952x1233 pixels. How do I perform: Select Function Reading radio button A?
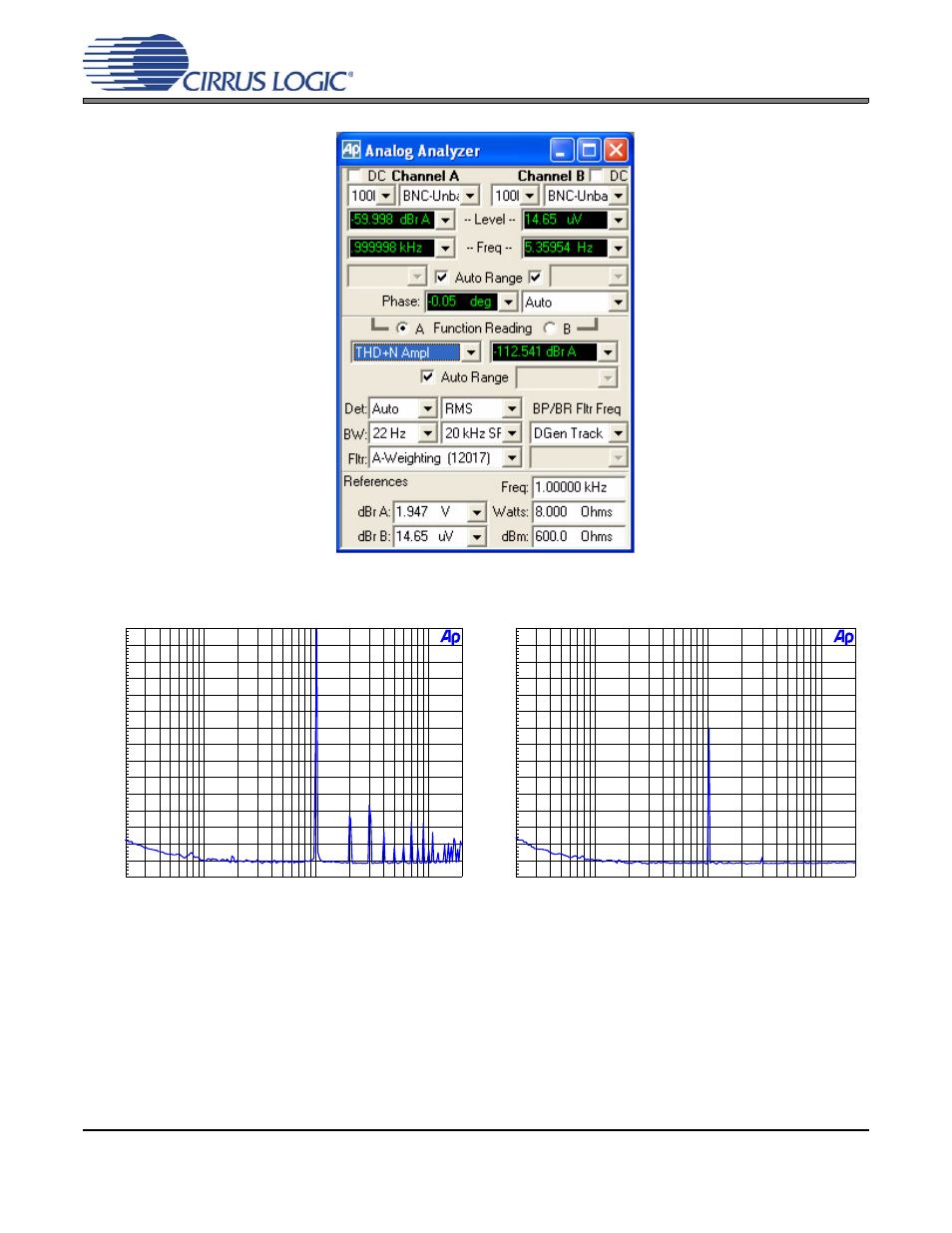[402, 327]
